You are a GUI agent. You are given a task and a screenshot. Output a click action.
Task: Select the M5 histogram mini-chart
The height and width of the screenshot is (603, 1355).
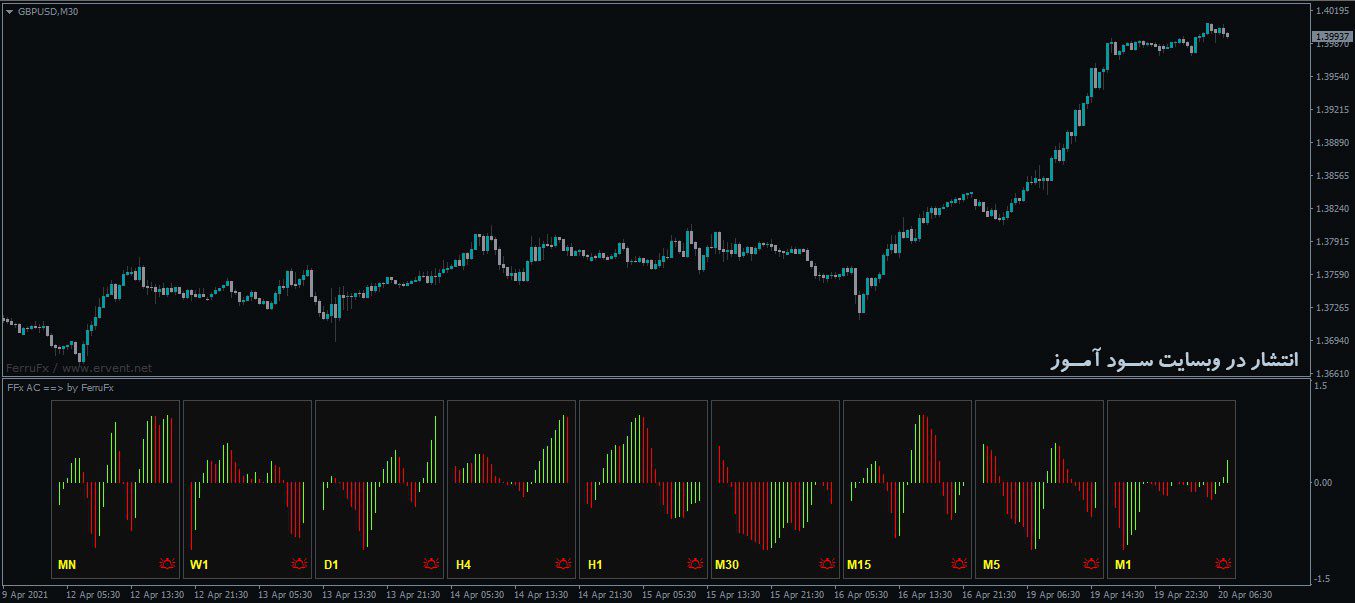[1039, 489]
